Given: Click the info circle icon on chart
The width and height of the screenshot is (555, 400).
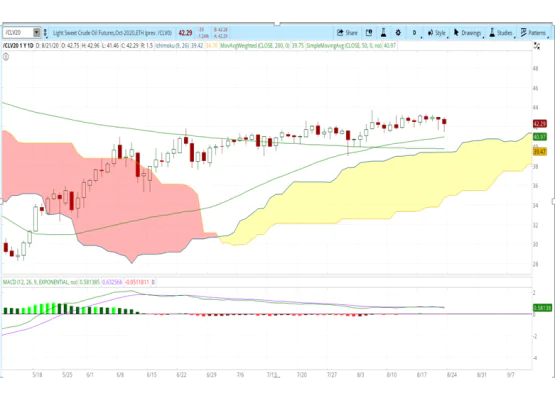Looking at the screenshot, I should pyautogui.click(x=6, y=57).
